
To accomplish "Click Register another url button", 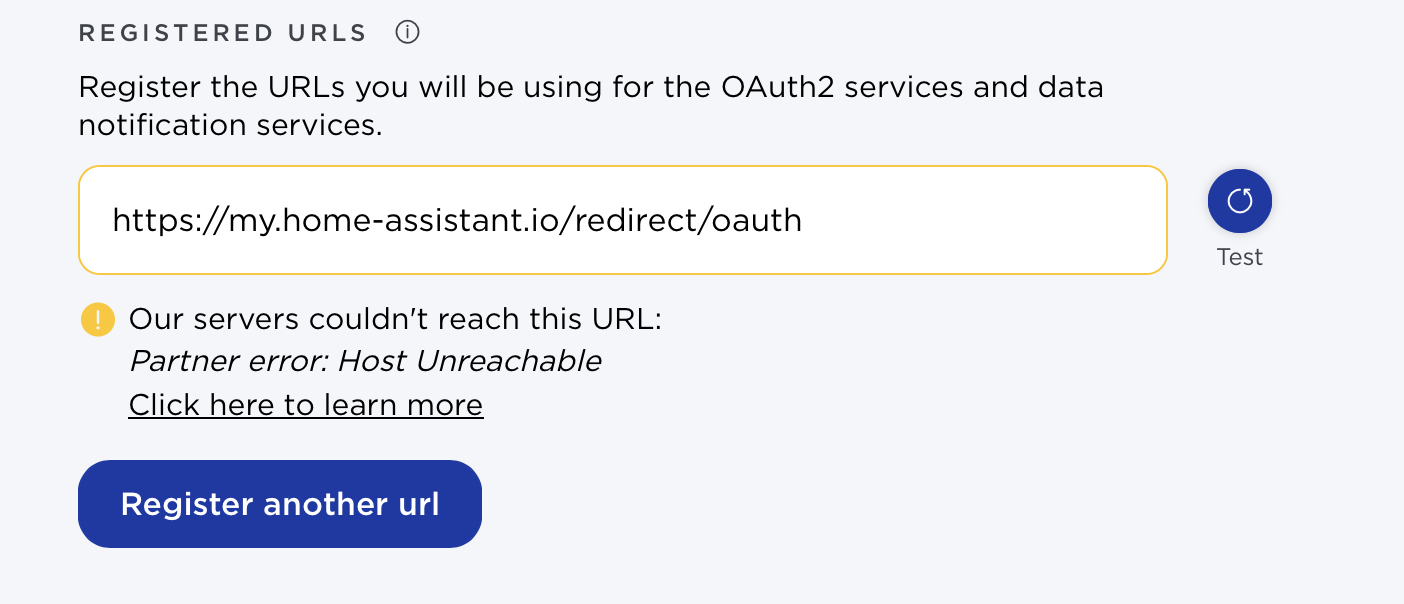I will (x=280, y=504).
